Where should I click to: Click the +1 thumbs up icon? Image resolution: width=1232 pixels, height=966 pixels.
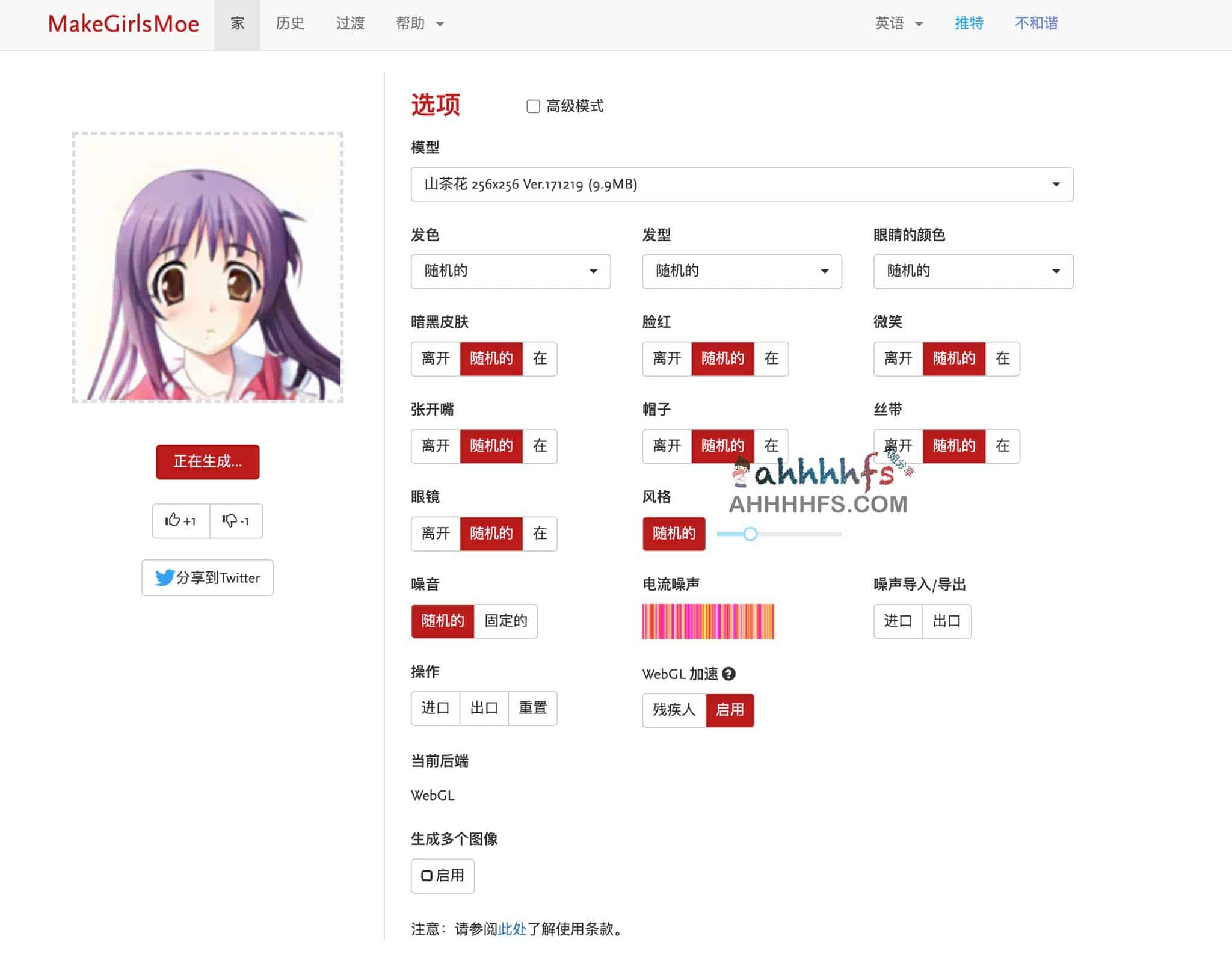pyautogui.click(x=180, y=521)
